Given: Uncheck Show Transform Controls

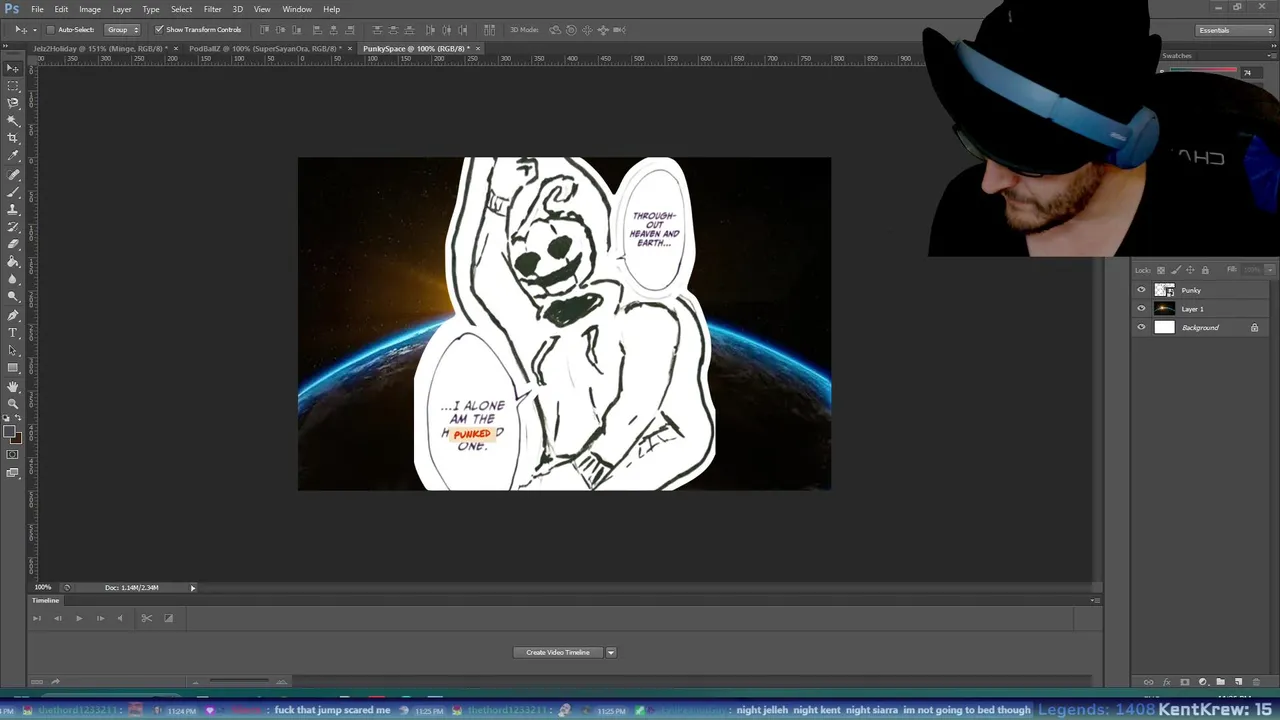Looking at the screenshot, I should coord(159,30).
